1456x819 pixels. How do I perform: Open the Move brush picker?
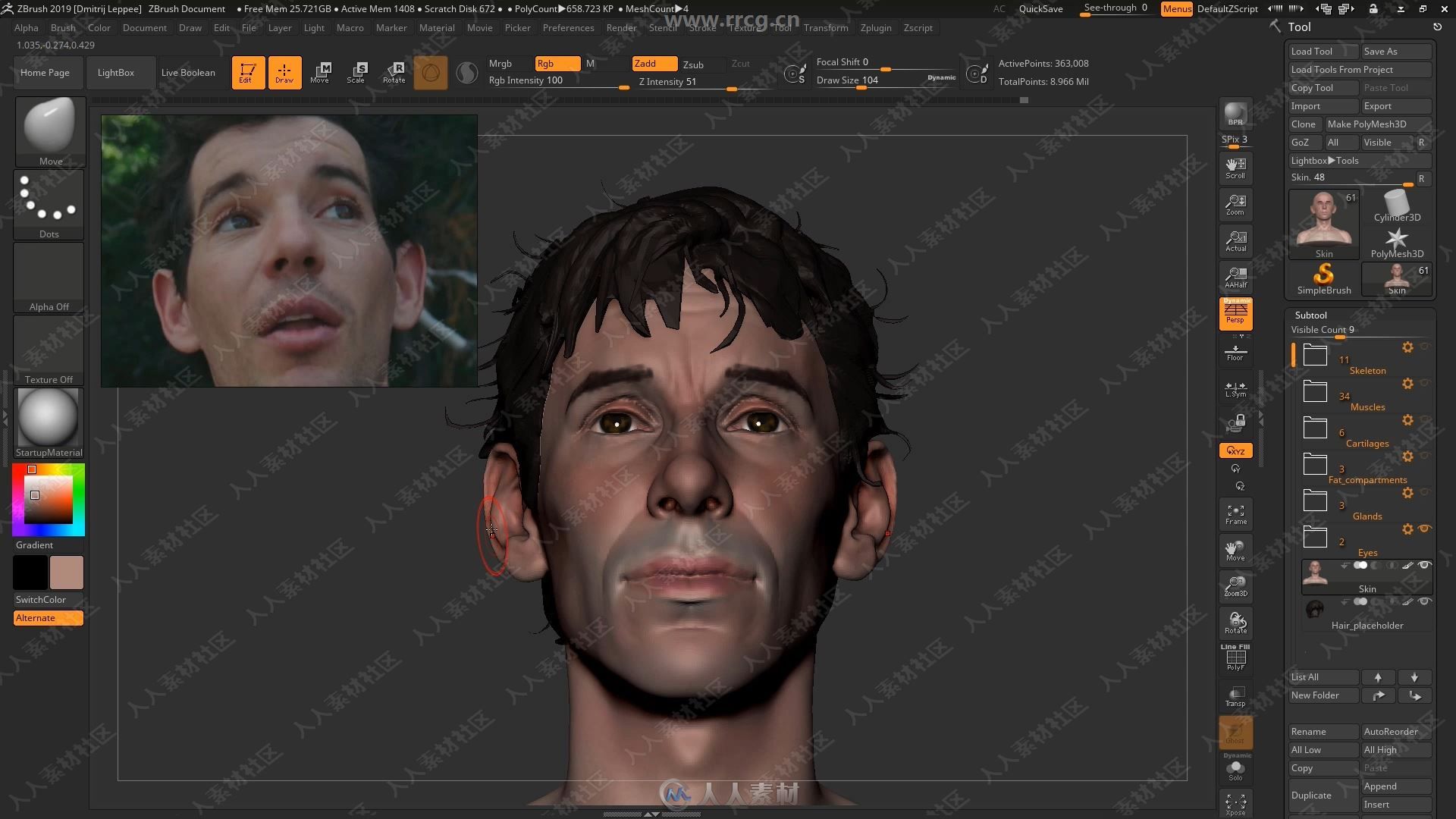[x=49, y=132]
